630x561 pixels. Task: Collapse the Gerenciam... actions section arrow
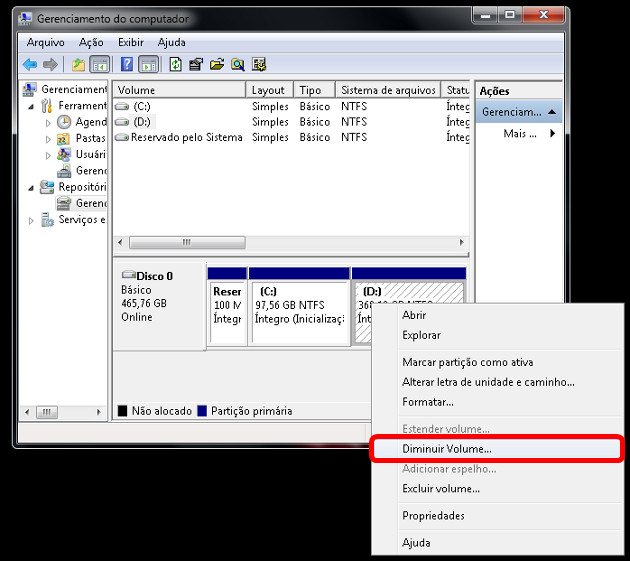552,112
